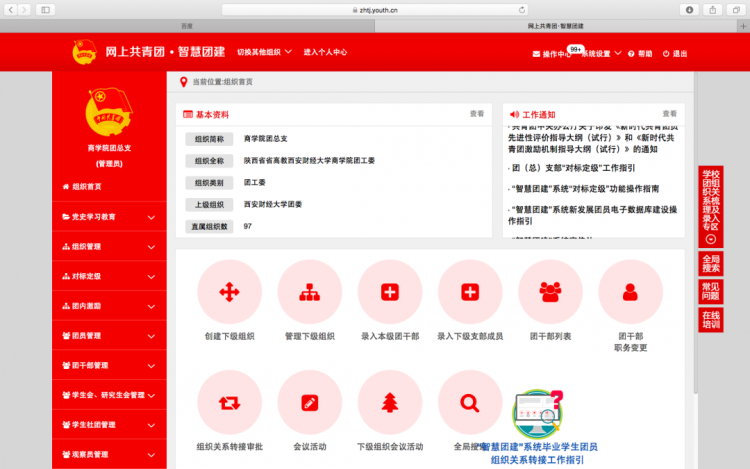Open 全局搜索 side floating tab
Screen dimensions: 750x469
[x=711, y=263]
